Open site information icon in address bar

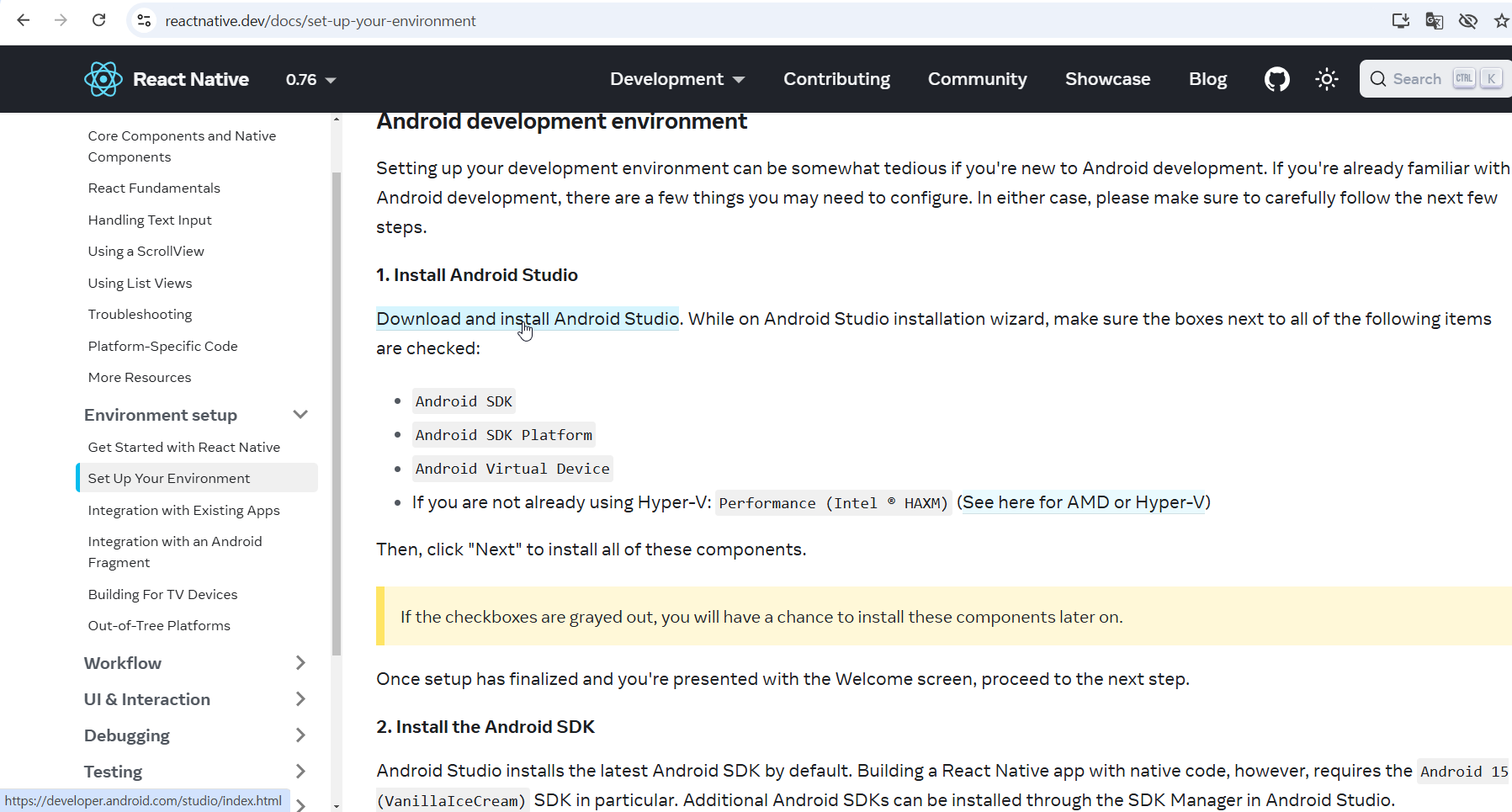coord(145,20)
